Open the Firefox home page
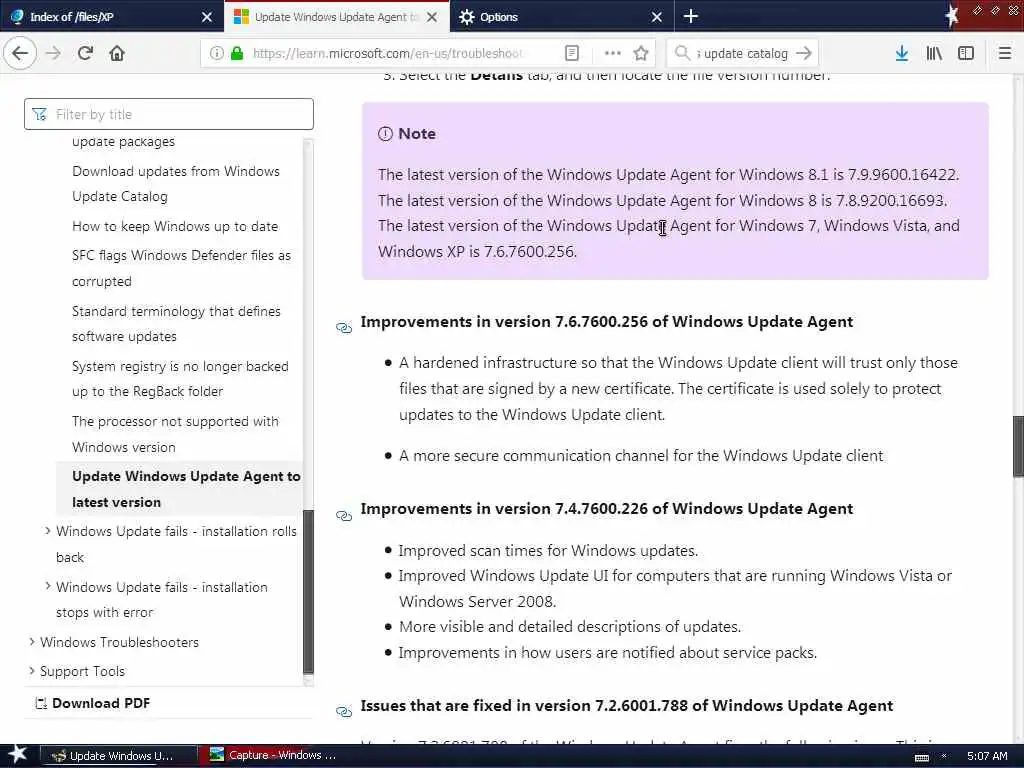1024x768 pixels. (x=117, y=53)
